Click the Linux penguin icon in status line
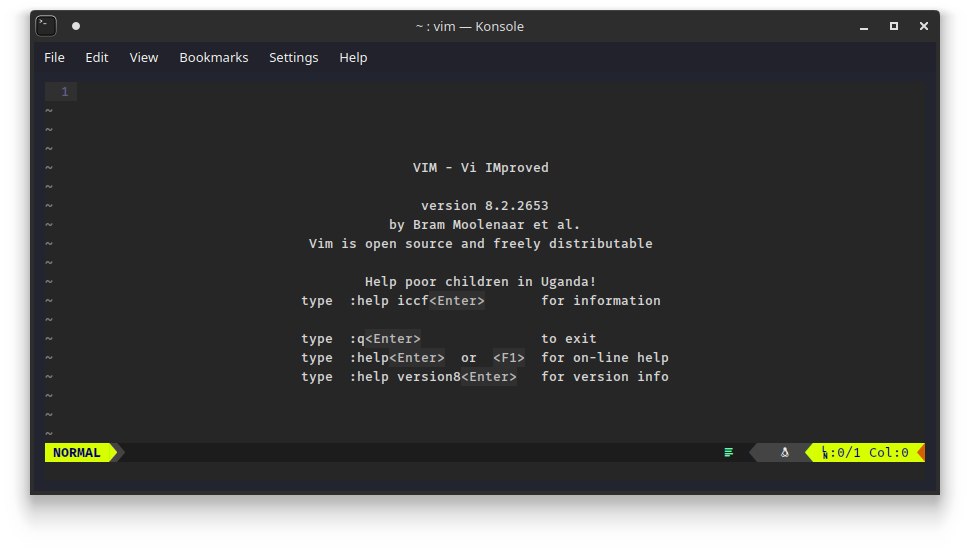This screenshot has width=970, height=557. click(x=784, y=452)
